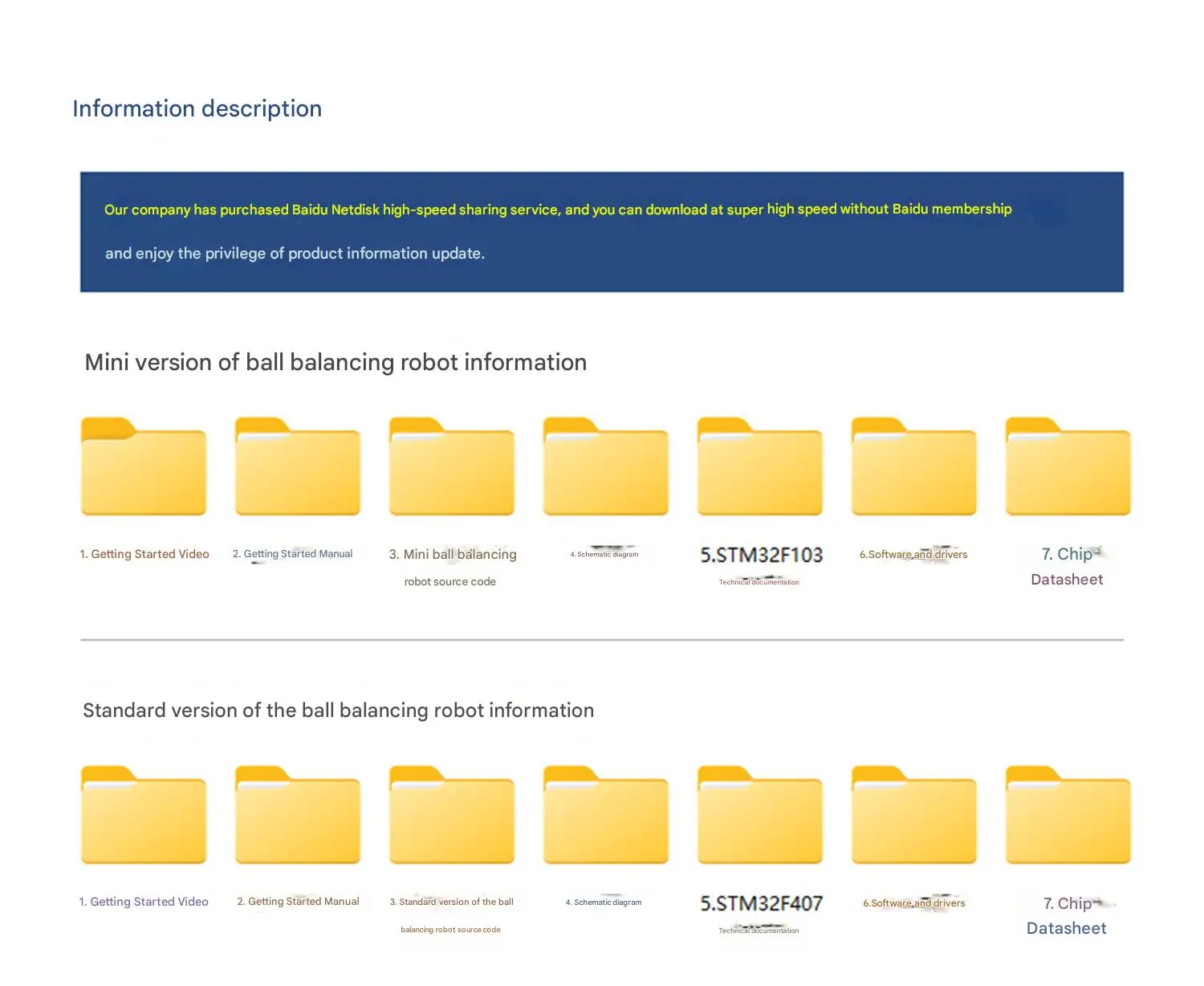Screen dimensions: 1204x986
Task: Click Mini '2. Getting Started Manual' label
Action: point(293,554)
